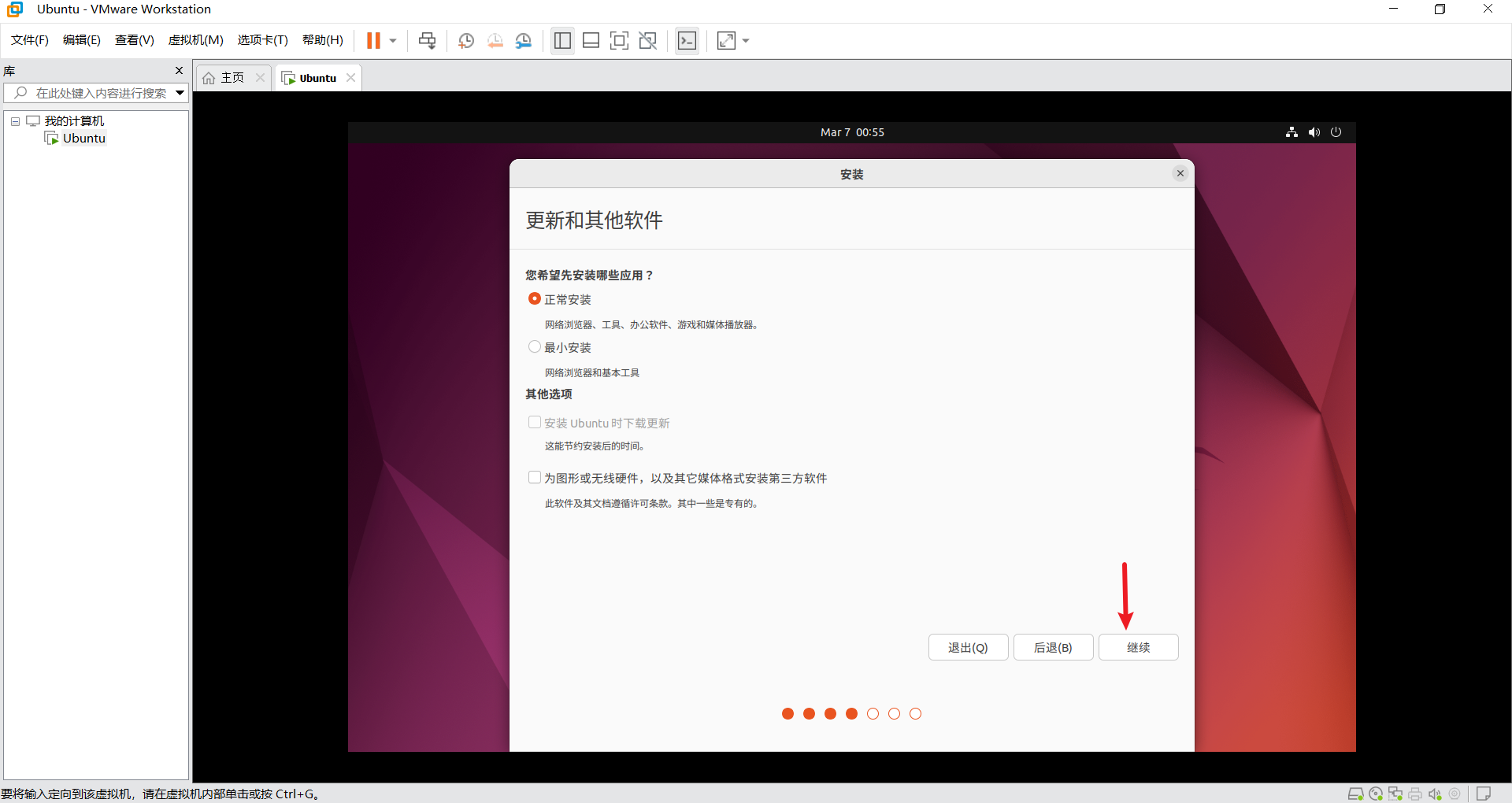1512x803 pixels.
Task: Click the Ubuntu power icon in top bar
Action: point(1336,132)
